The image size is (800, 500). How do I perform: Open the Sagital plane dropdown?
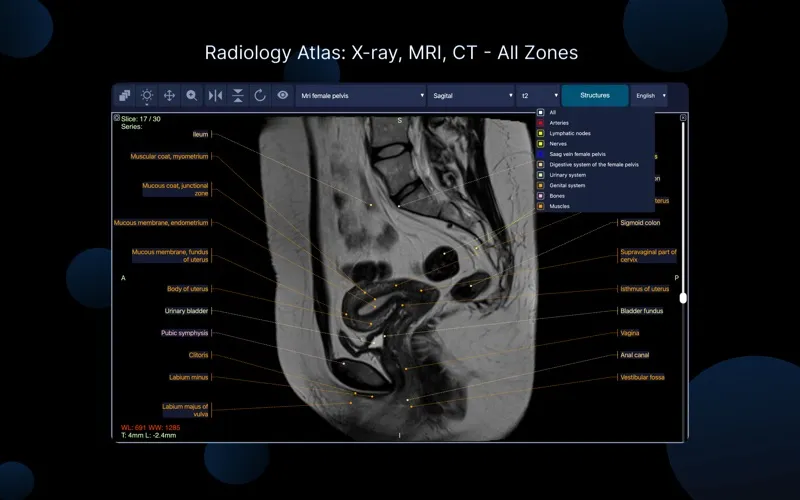[x=471, y=95]
